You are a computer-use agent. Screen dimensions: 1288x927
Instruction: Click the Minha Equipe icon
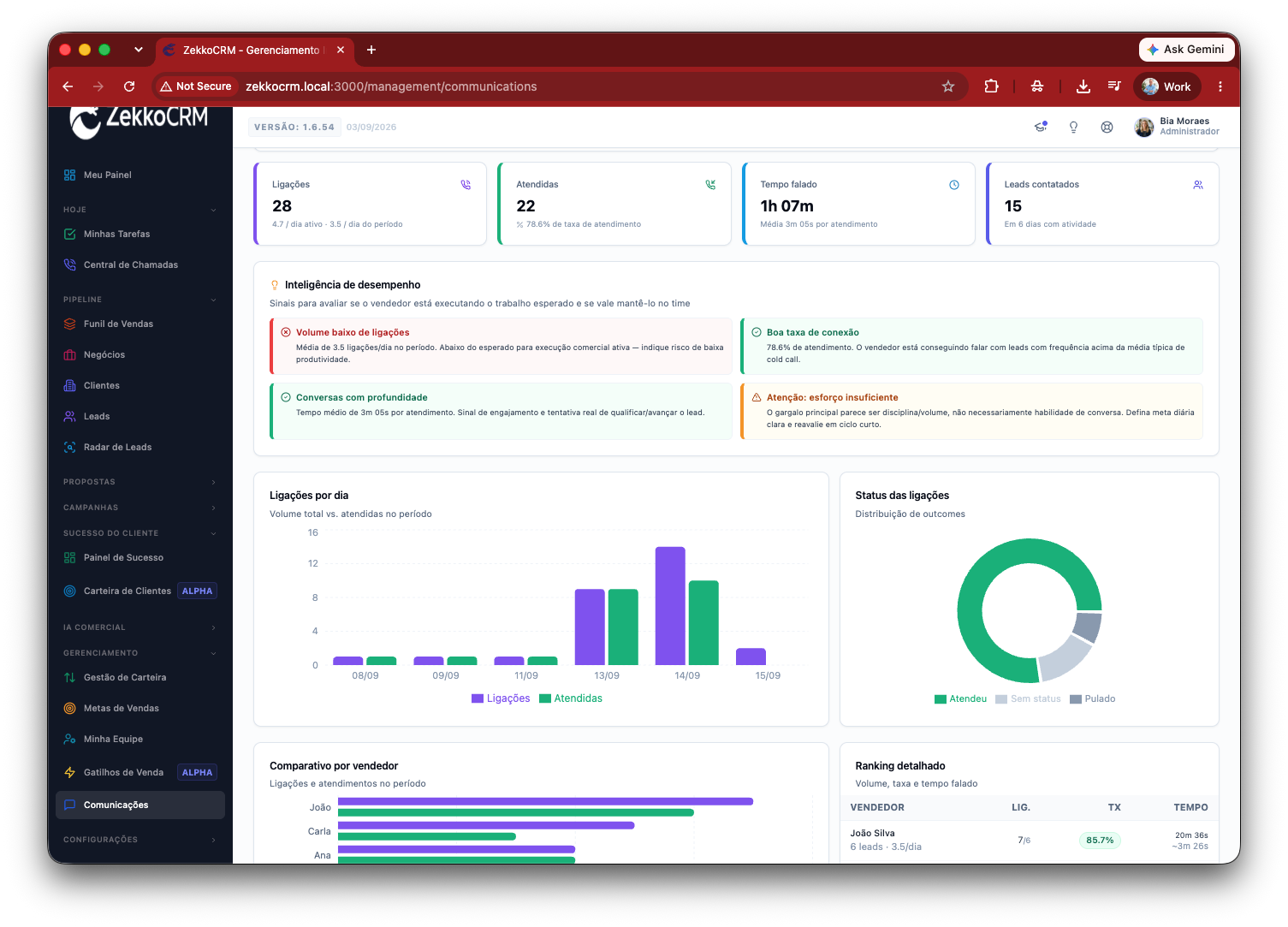point(69,739)
